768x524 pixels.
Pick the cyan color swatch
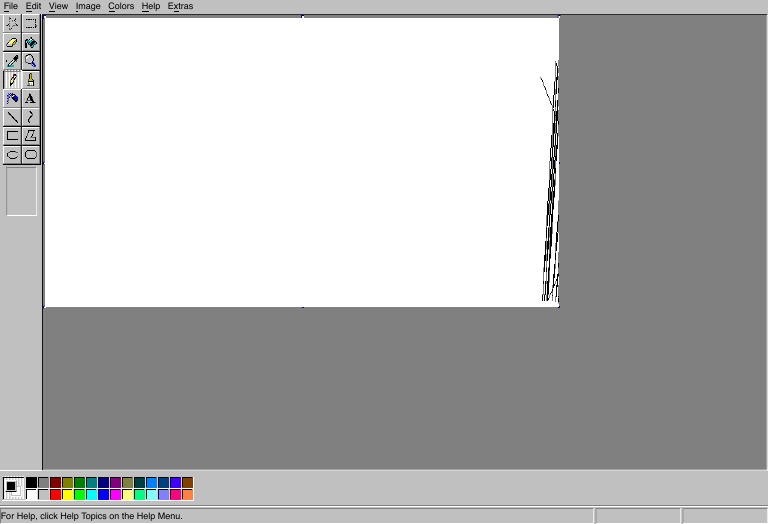[92, 495]
